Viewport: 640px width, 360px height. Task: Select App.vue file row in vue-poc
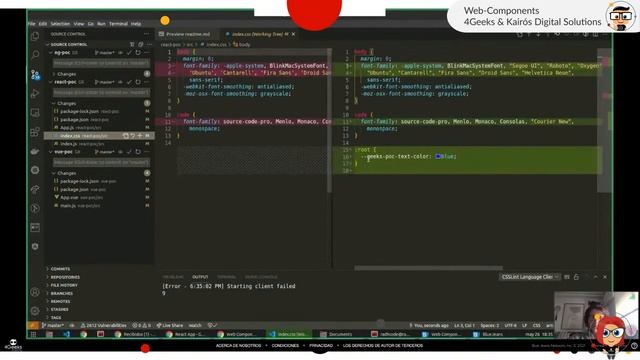(98, 198)
